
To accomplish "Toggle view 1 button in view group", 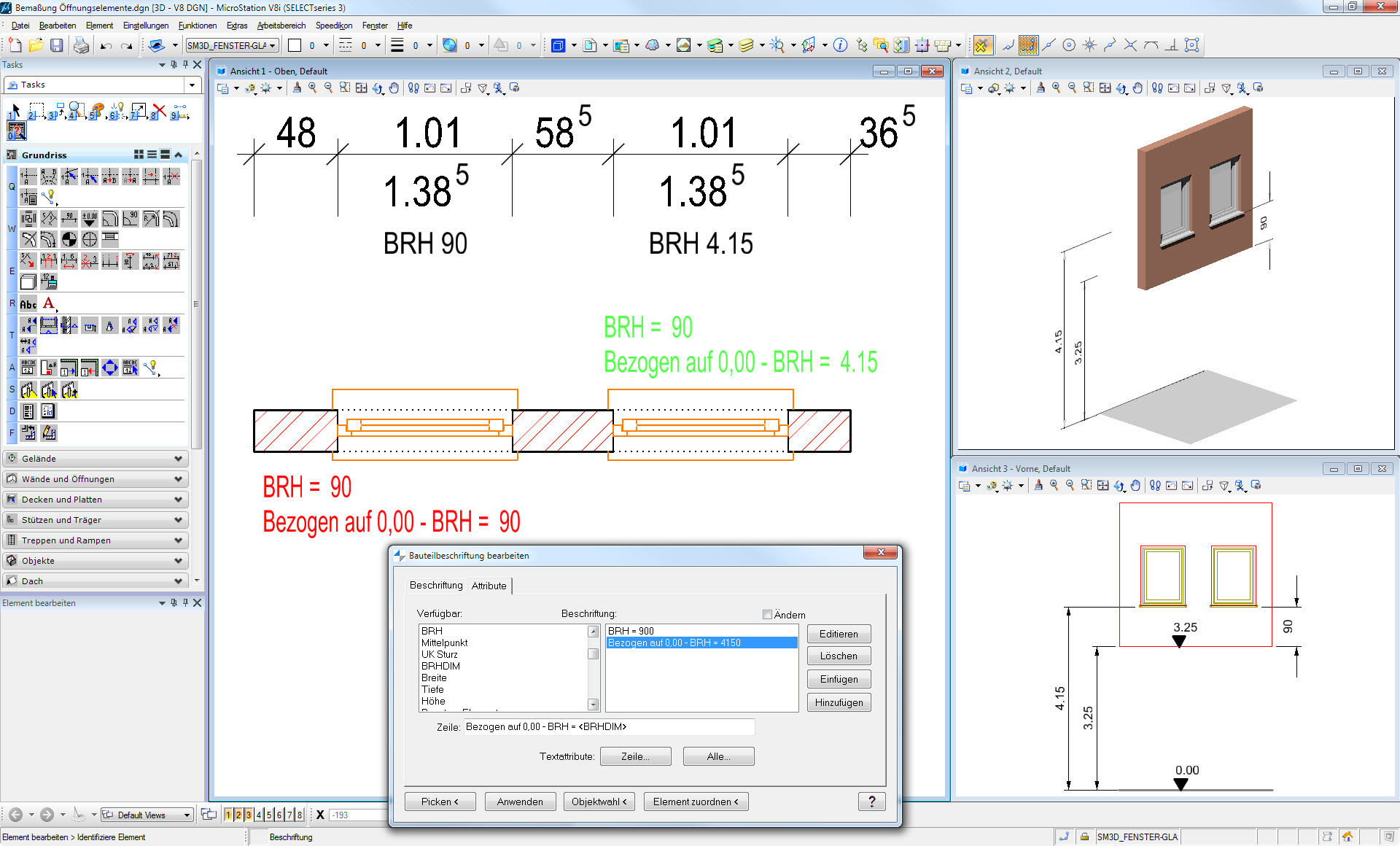I will 228,815.
